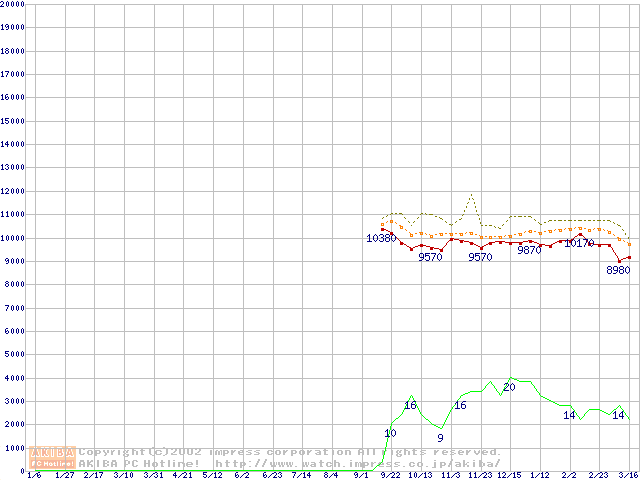The height and width of the screenshot is (480, 640).
Task: Click the impress corporation copyright text
Action: point(290,452)
